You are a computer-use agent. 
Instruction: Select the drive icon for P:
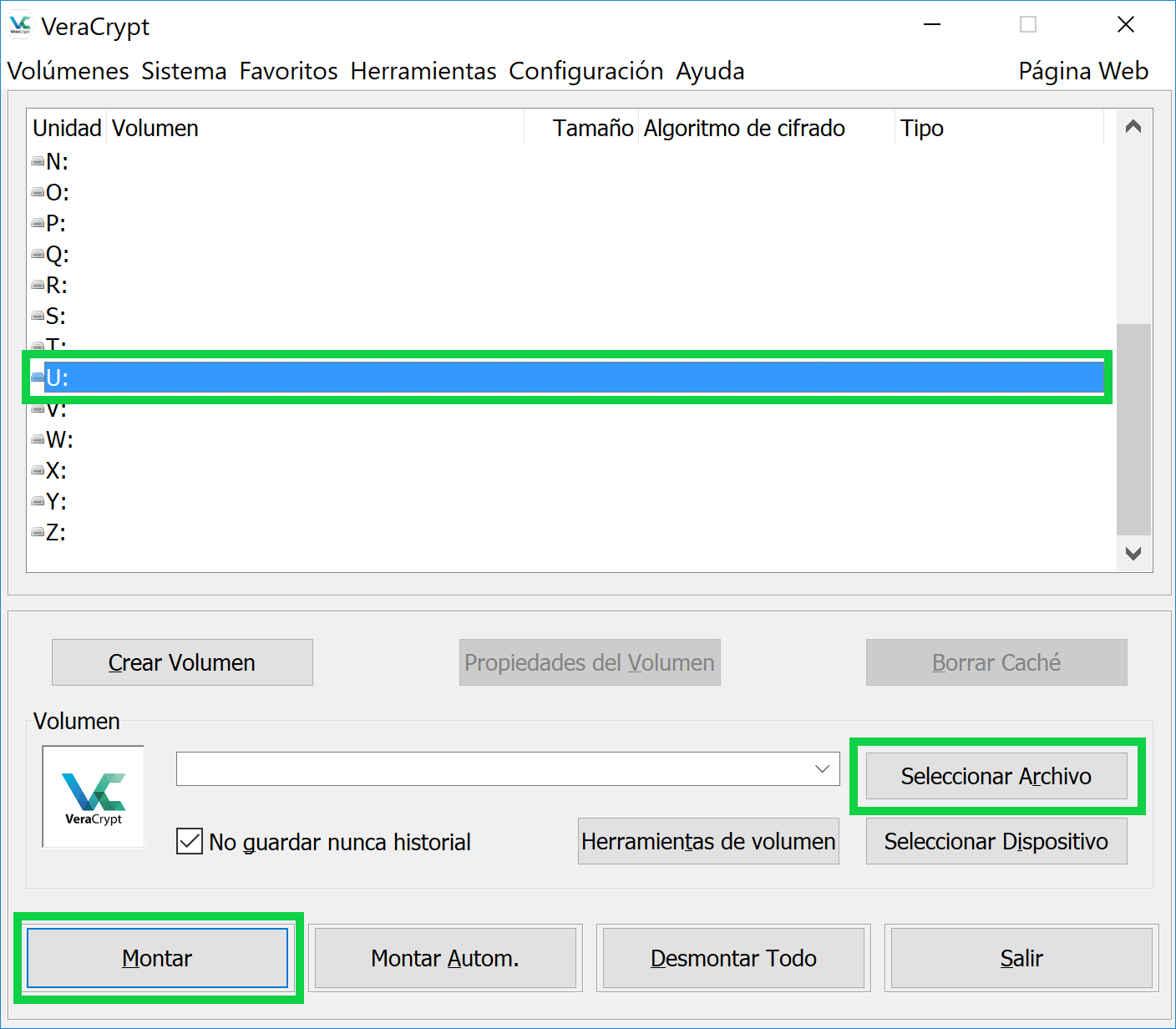coord(38,223)
